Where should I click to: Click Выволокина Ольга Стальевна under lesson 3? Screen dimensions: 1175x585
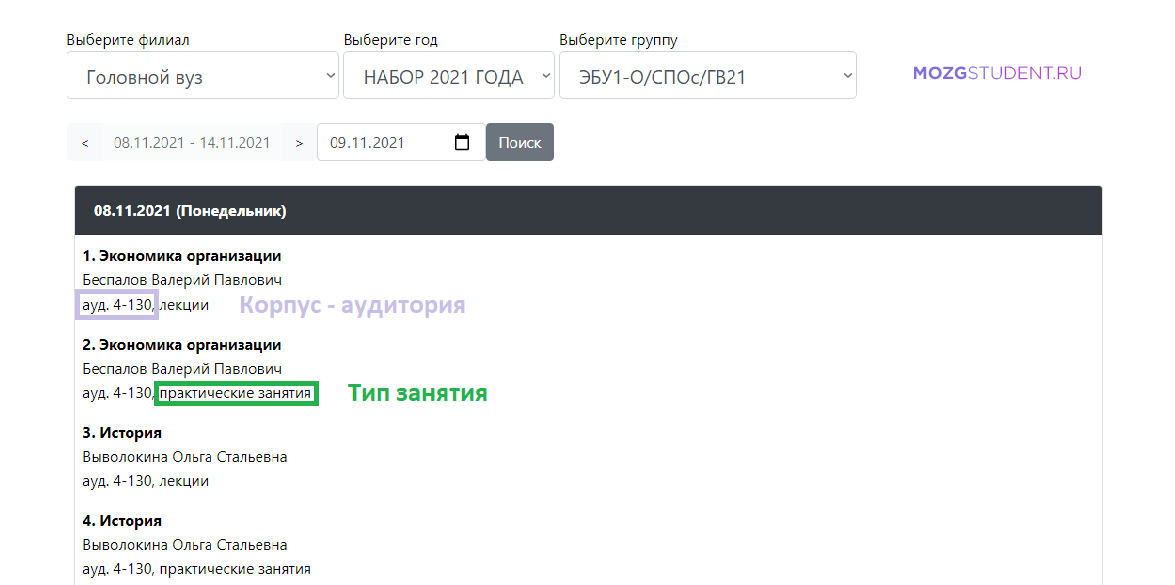(185, 457)
